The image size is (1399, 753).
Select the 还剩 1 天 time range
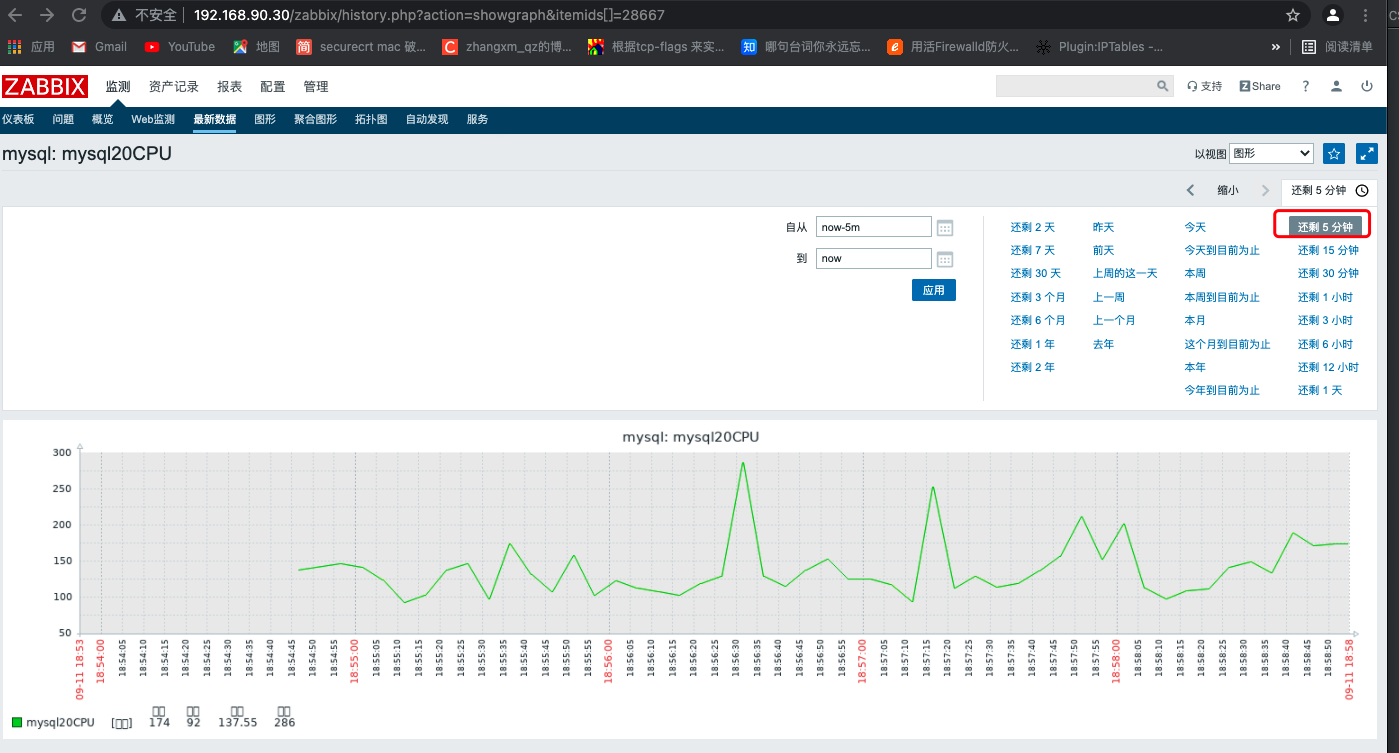(1320, 390)
